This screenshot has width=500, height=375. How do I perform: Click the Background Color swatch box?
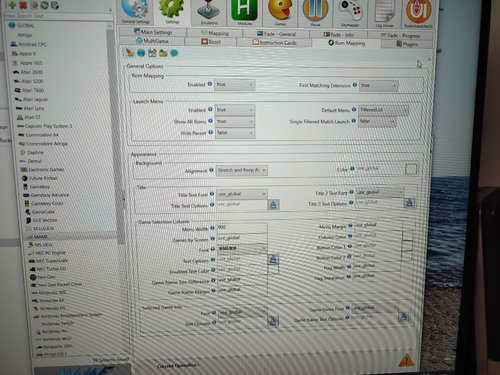click(x=411, y=169)
